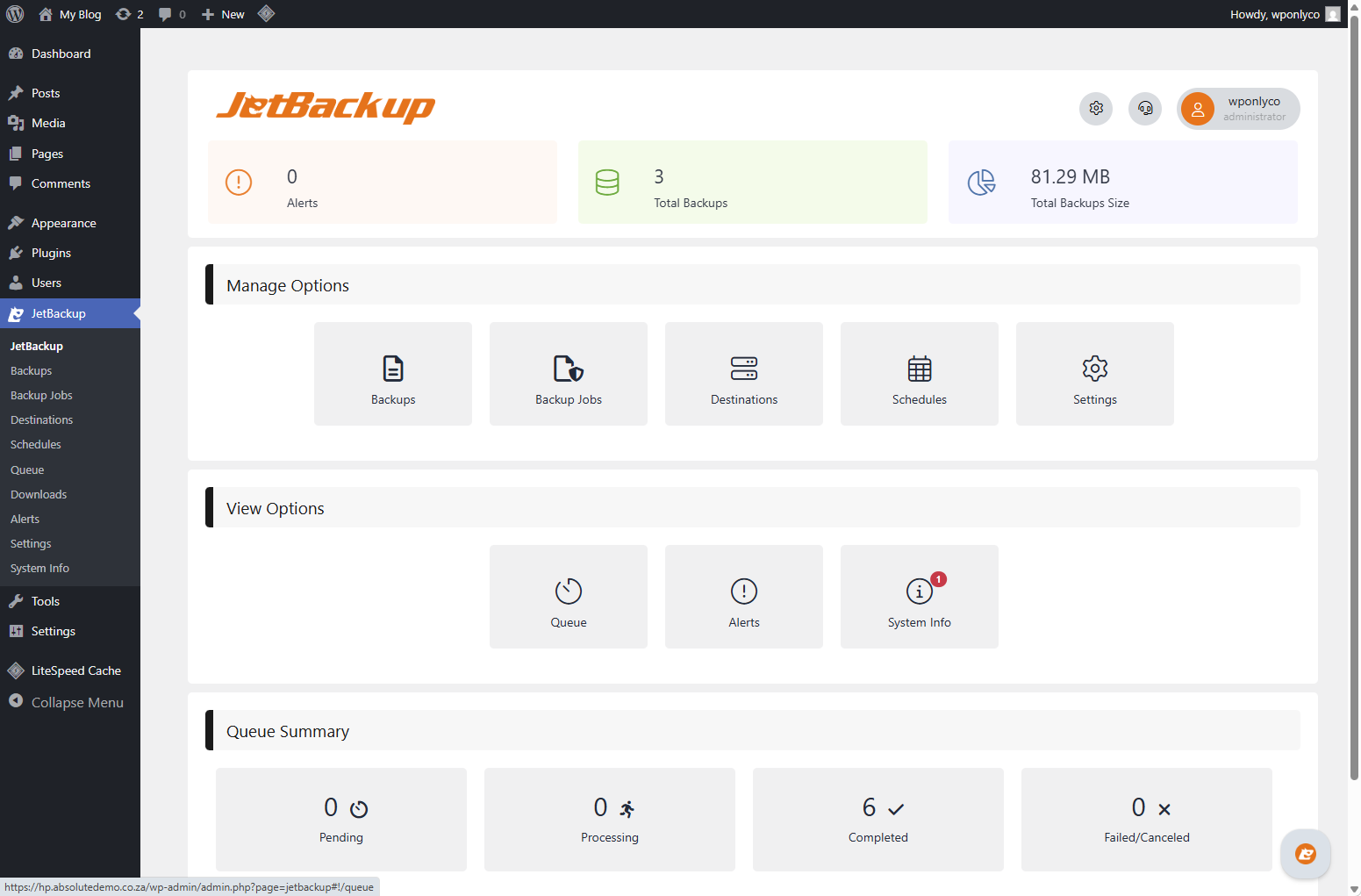Open Settings tile in Manage Options
Screen dimensions: 1361x896
click(x=1095, y=374)
